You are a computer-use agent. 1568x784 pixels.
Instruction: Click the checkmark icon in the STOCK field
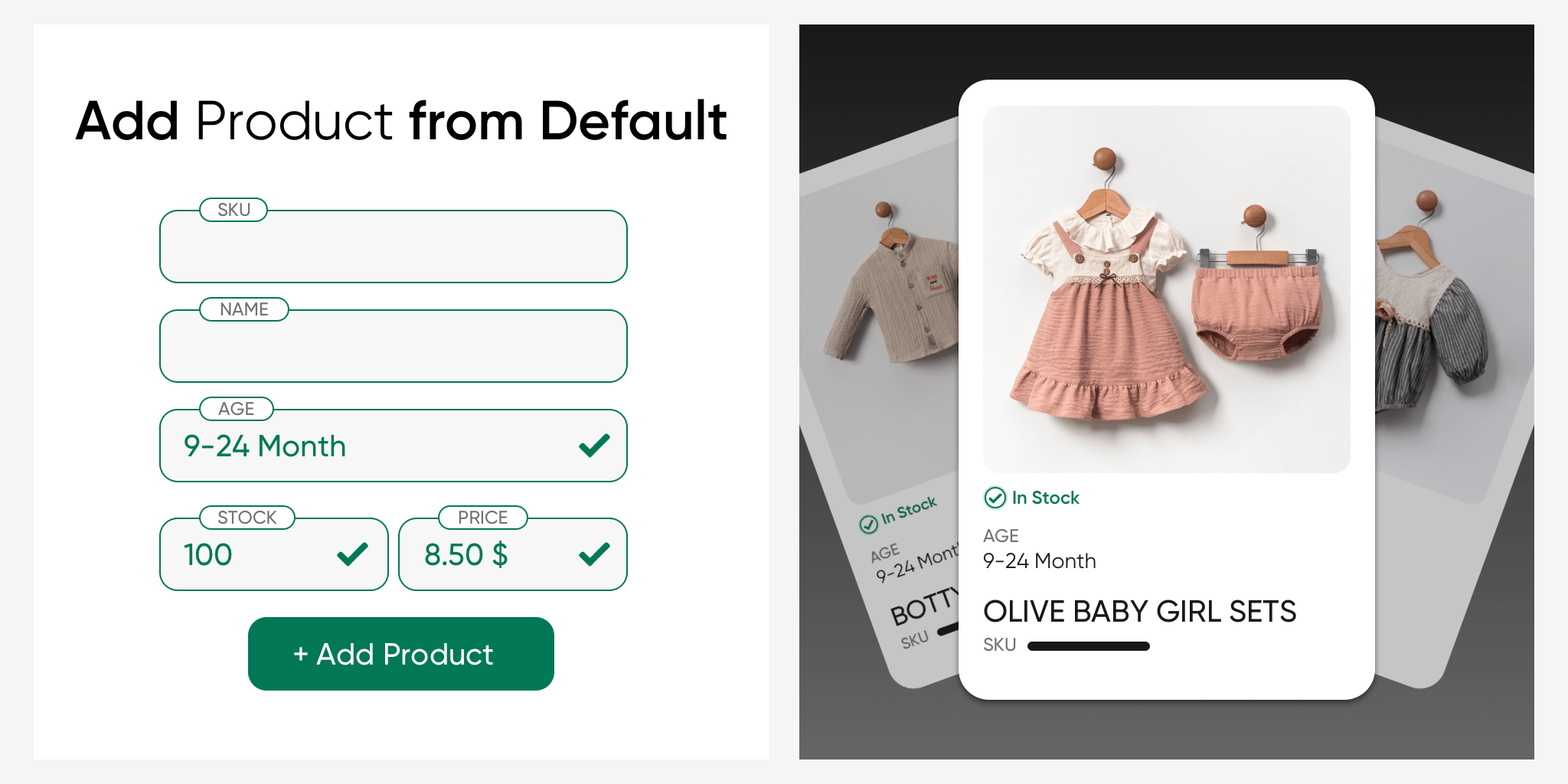pos(352,554)
